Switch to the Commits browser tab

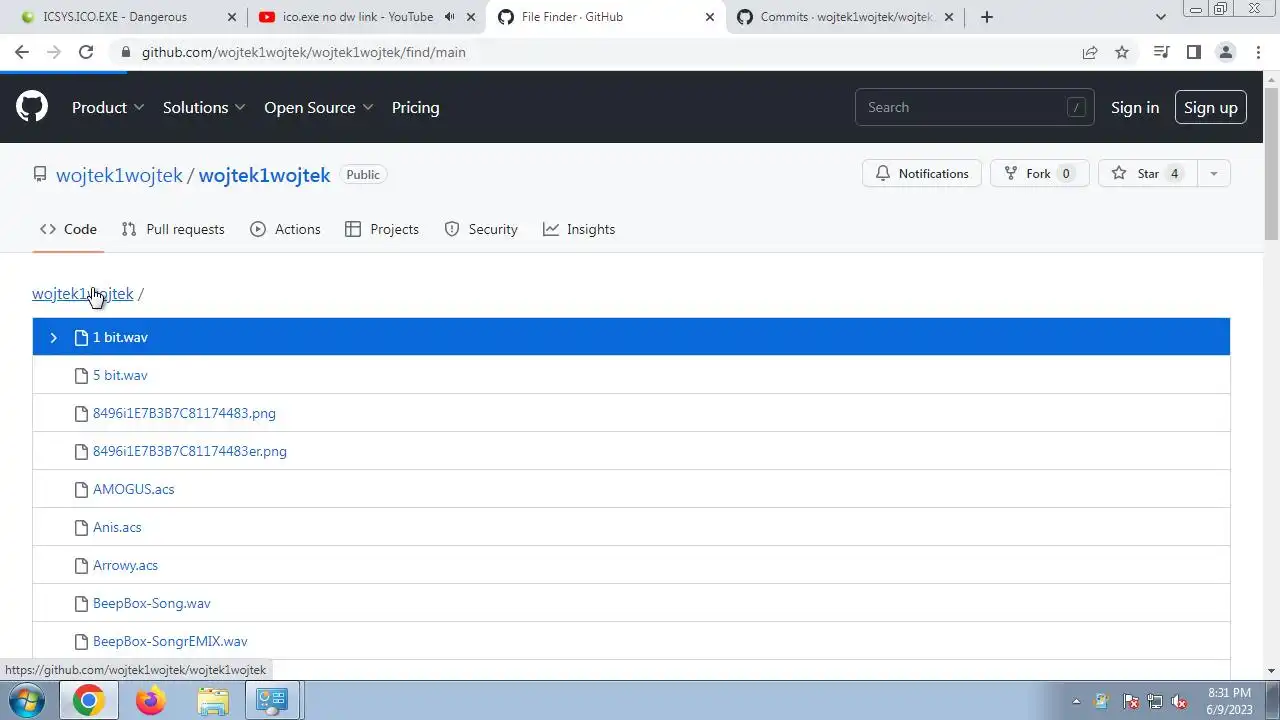846,17
